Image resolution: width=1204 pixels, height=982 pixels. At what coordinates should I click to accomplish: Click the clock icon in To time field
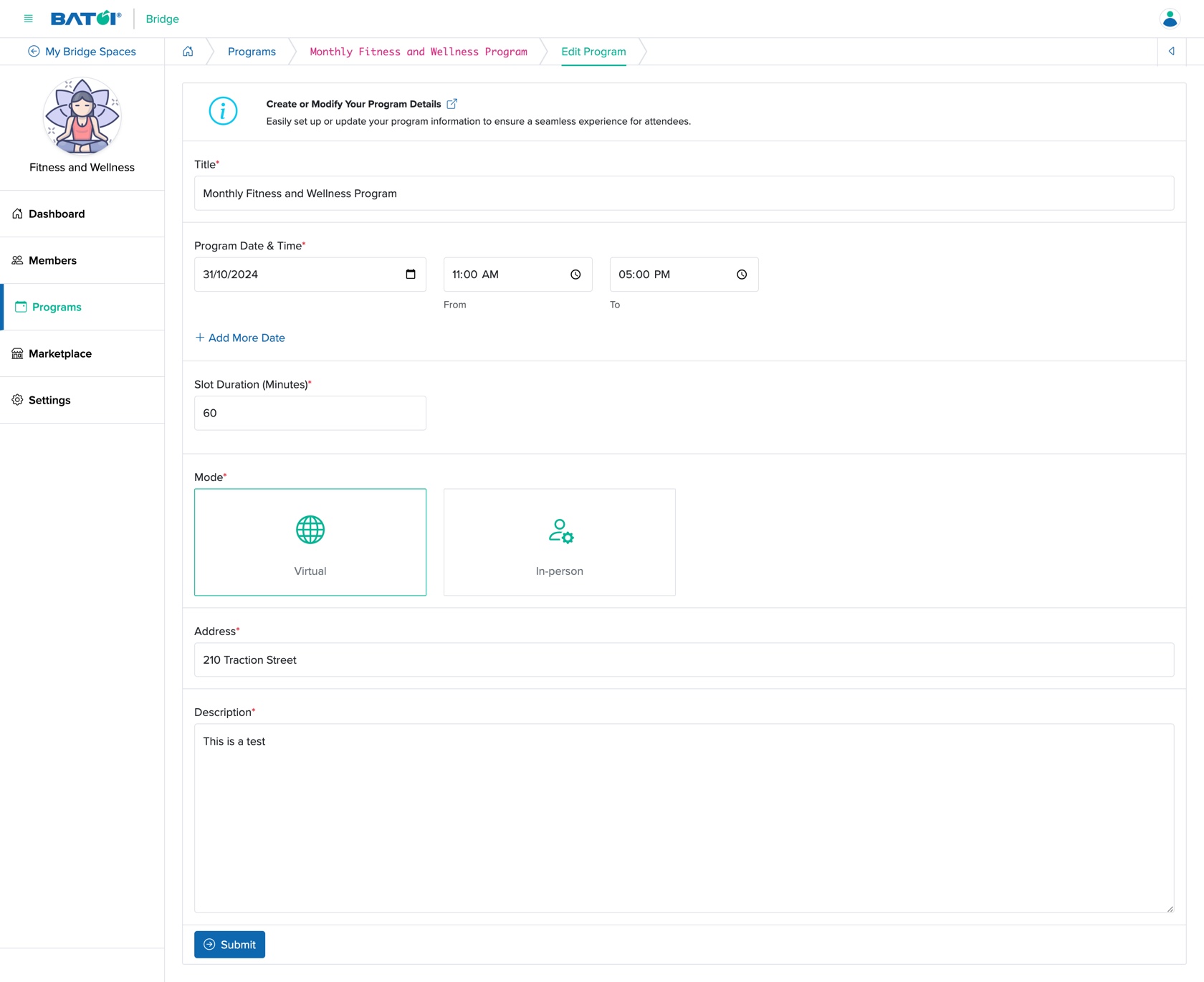pos(742,275)
